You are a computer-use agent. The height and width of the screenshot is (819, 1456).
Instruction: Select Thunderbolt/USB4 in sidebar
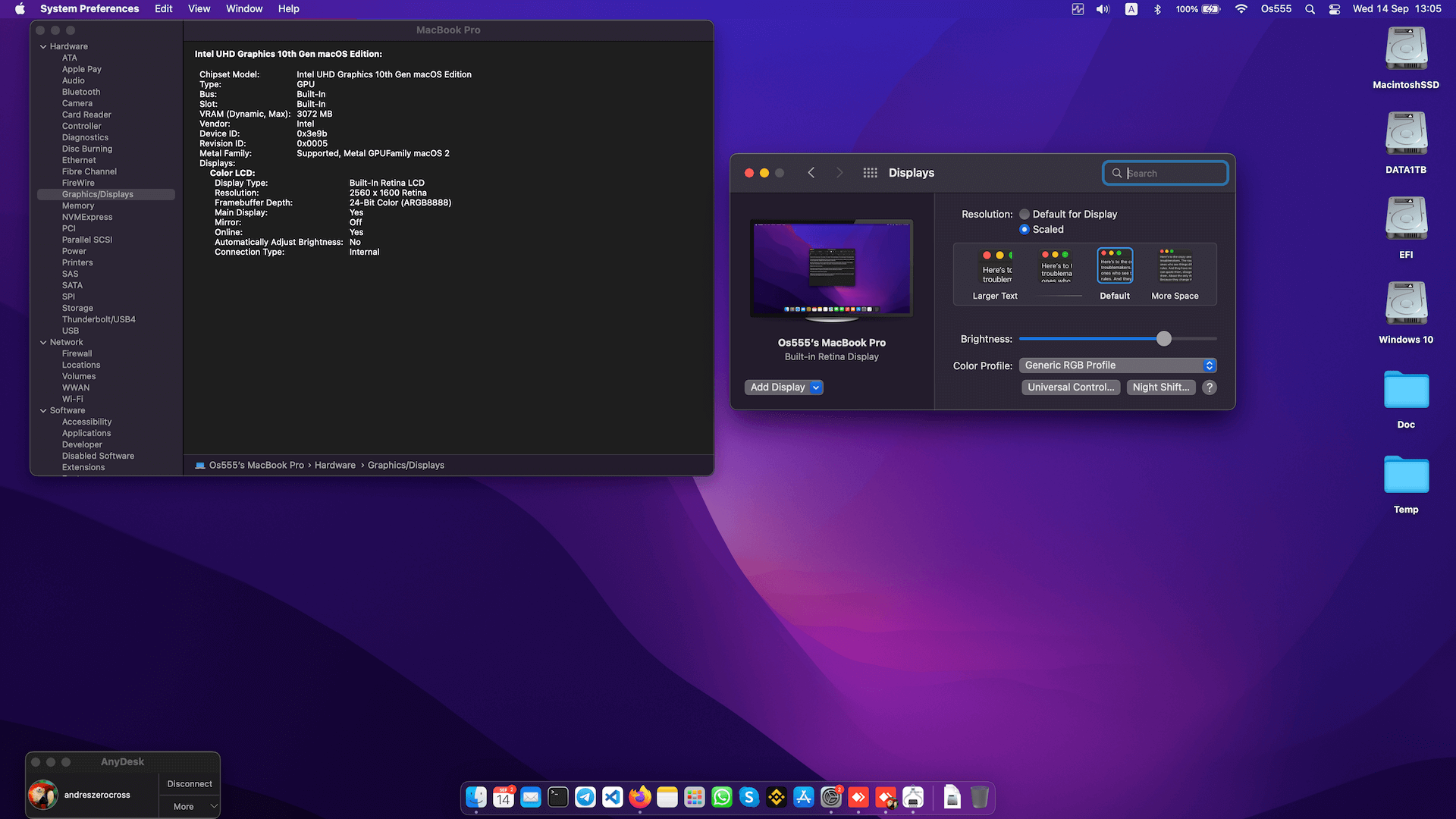click(x=99, y=320)
